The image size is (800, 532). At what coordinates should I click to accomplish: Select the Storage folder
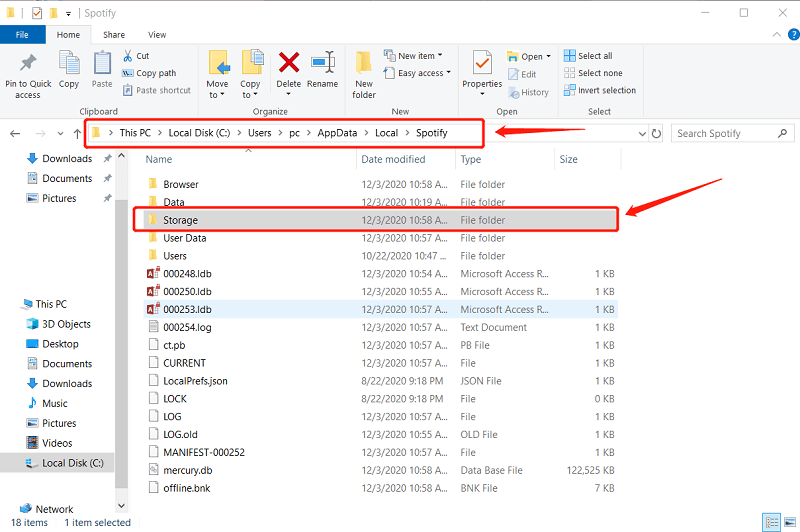(x=380, y=220)
